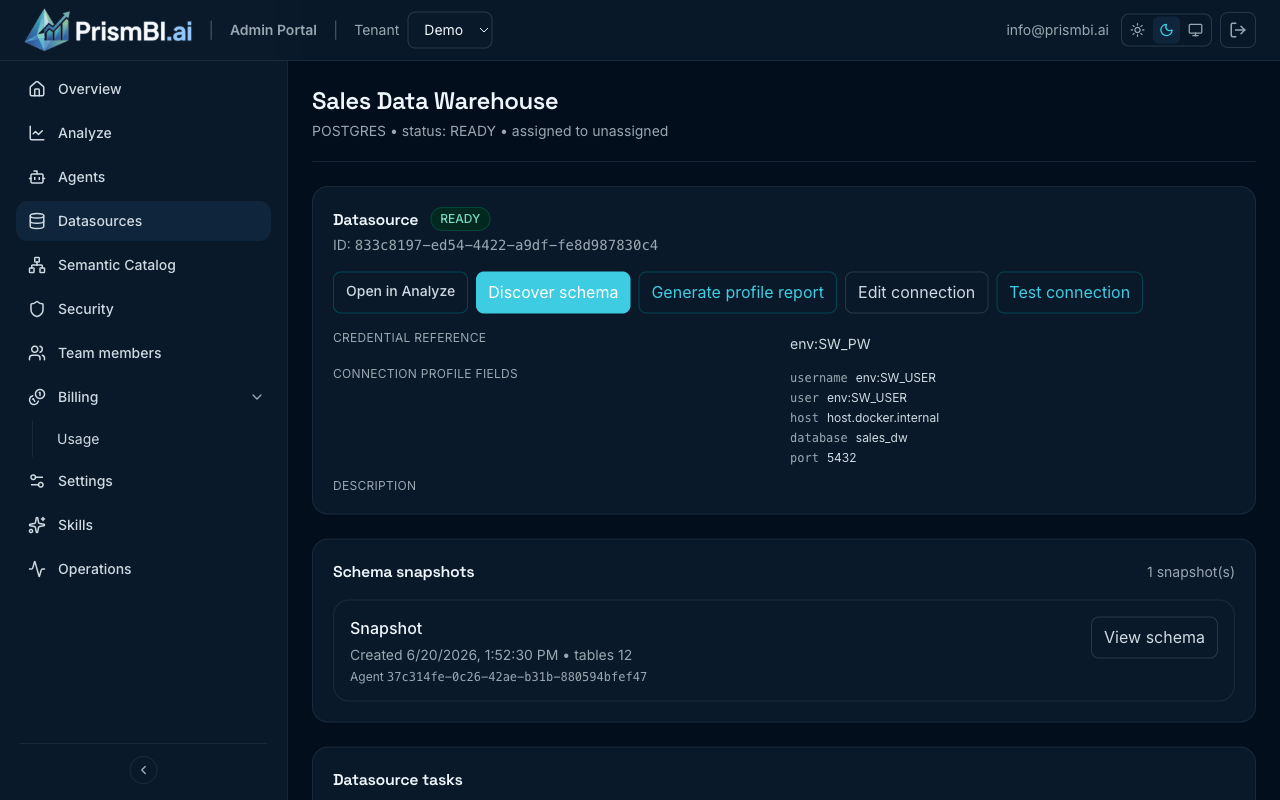The image size is (1280, 800).
Task: Click the Overview home icon
Action: pos(37,89)
